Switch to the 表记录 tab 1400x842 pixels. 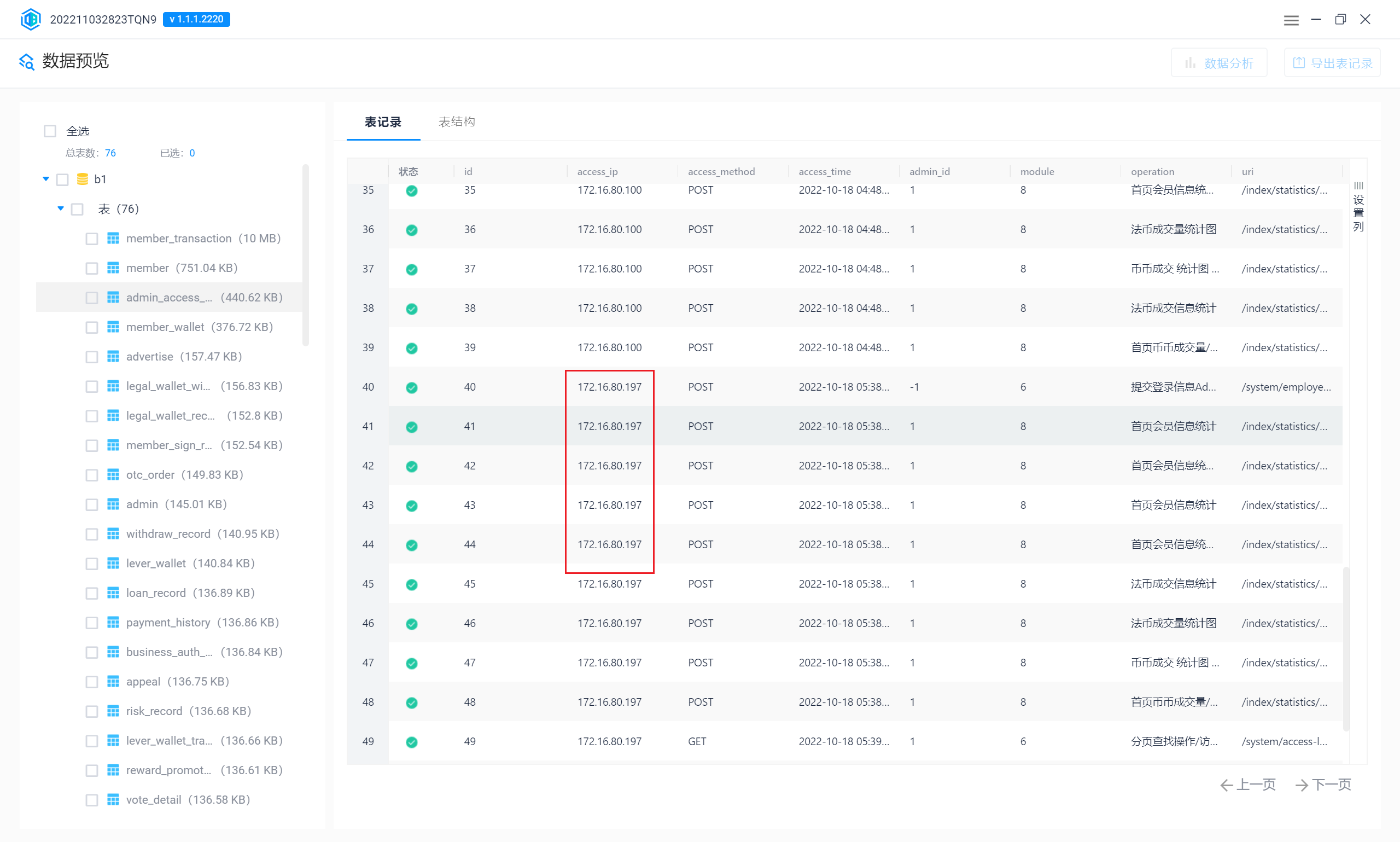click(383, 122)
